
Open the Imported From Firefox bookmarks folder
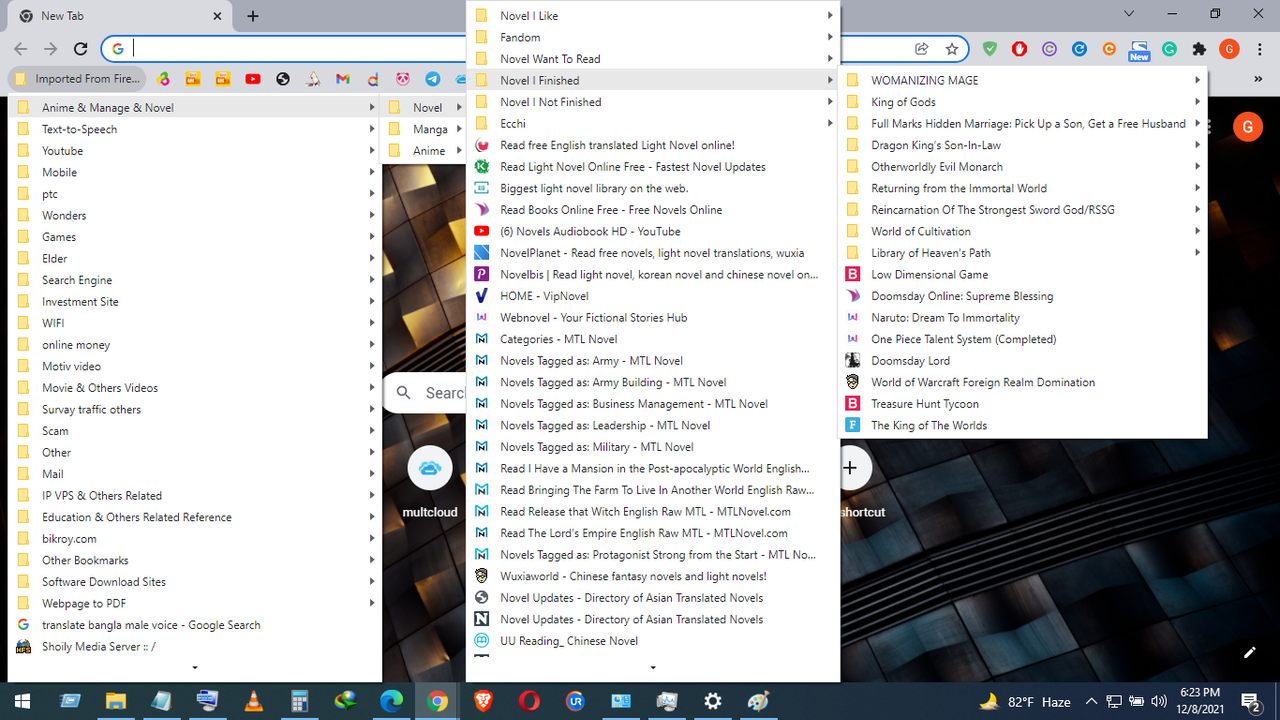78,79
